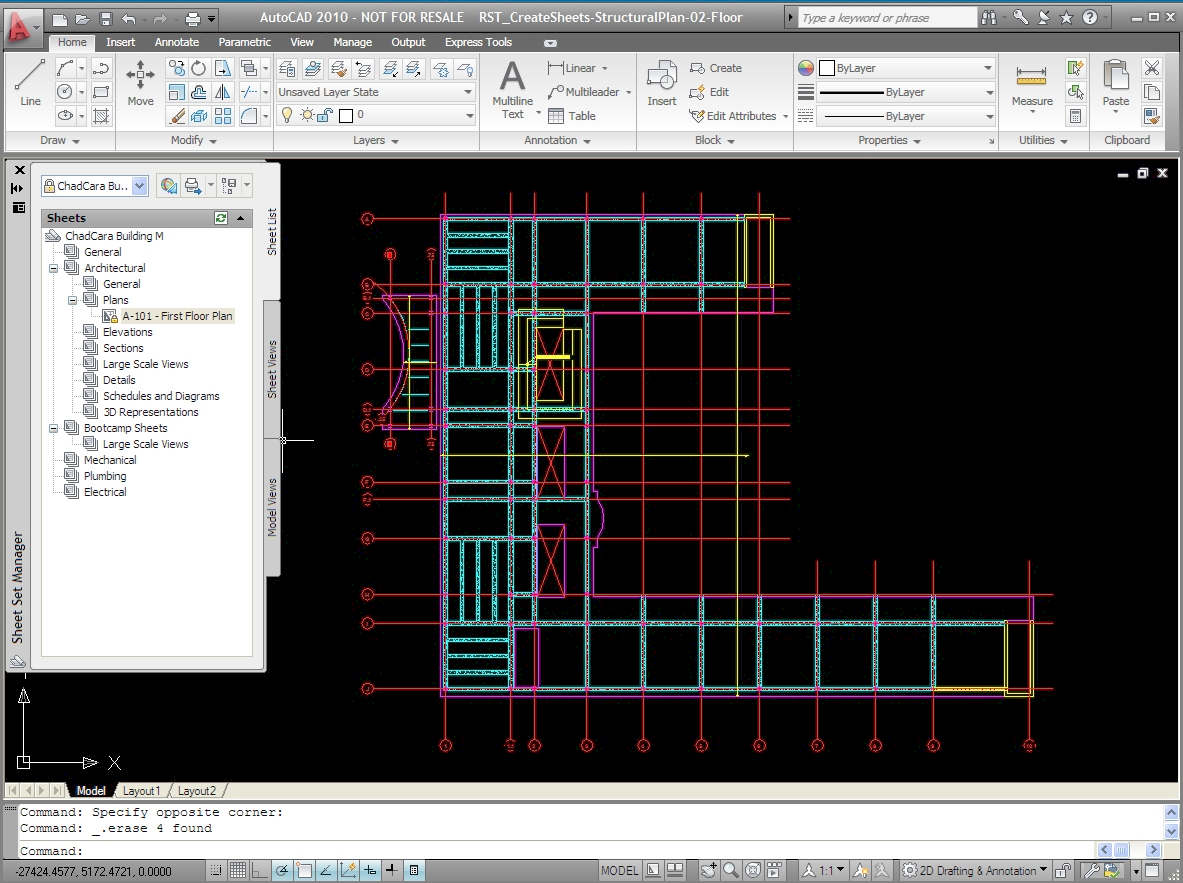Toggle Polar Tracking in status bar
Image resolution: width=1183 pixels, height=883 pixels.
coord(282,870)
